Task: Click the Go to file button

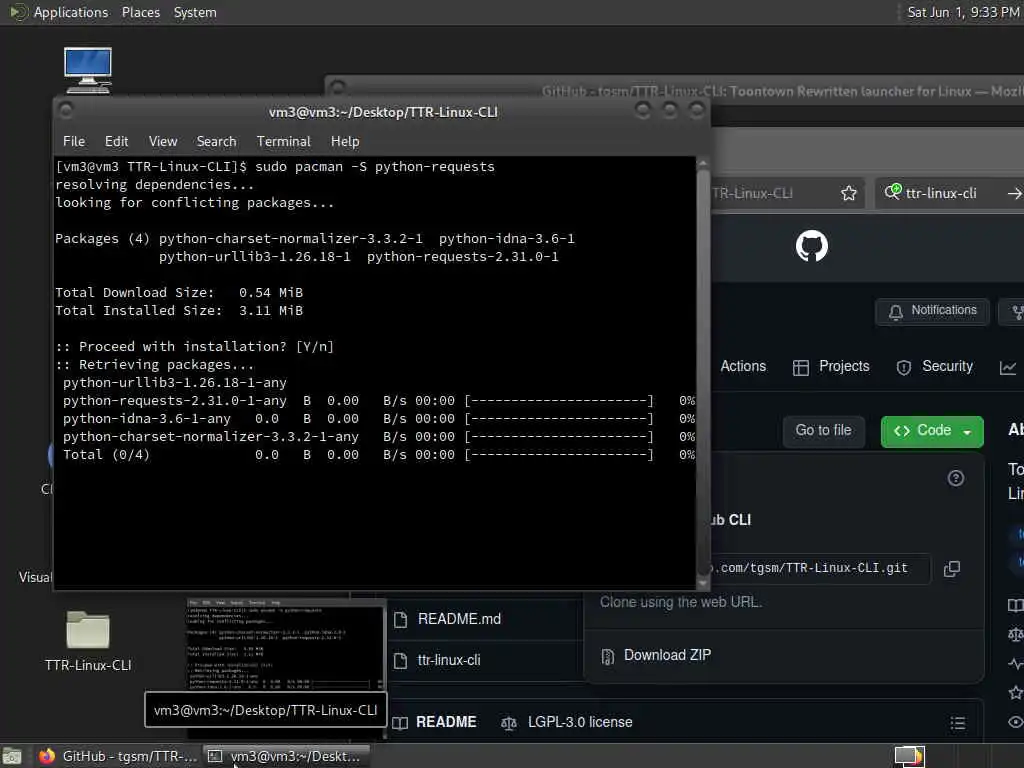Action: 824,431
